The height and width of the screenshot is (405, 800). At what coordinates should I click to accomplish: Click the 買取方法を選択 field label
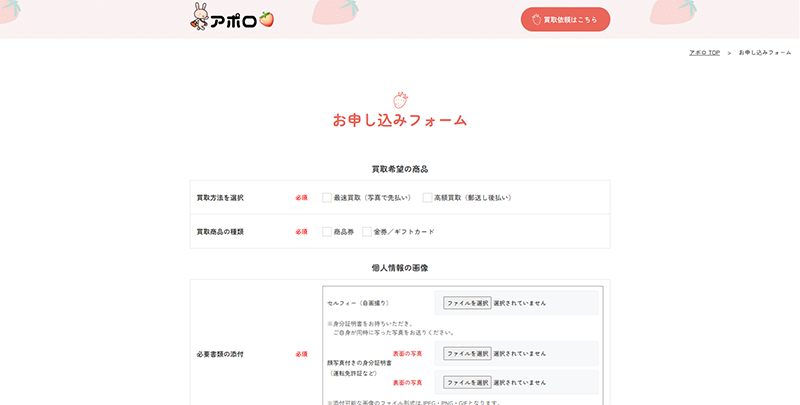click(220, 198)
